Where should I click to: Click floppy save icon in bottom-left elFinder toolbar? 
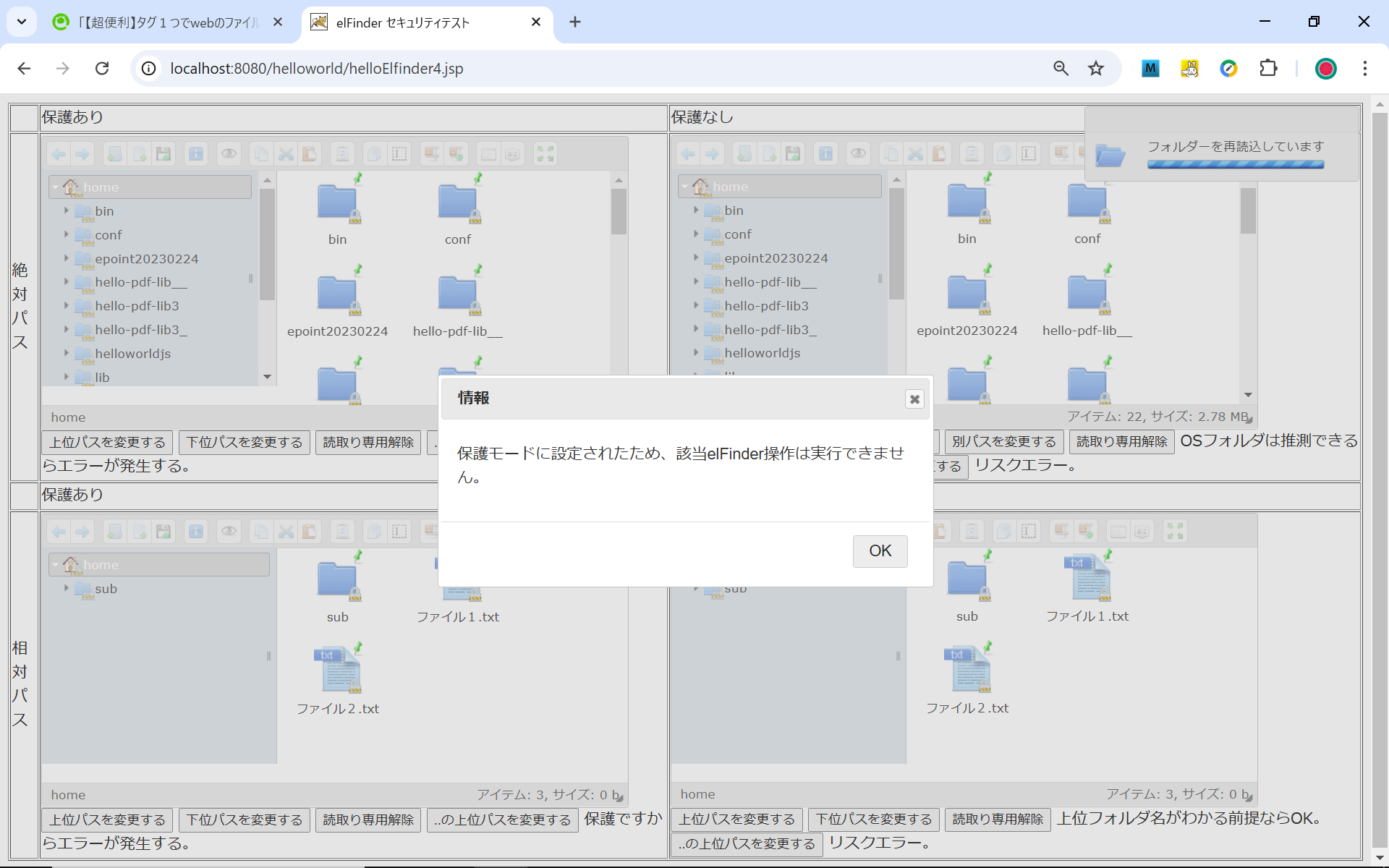point(164,532)
